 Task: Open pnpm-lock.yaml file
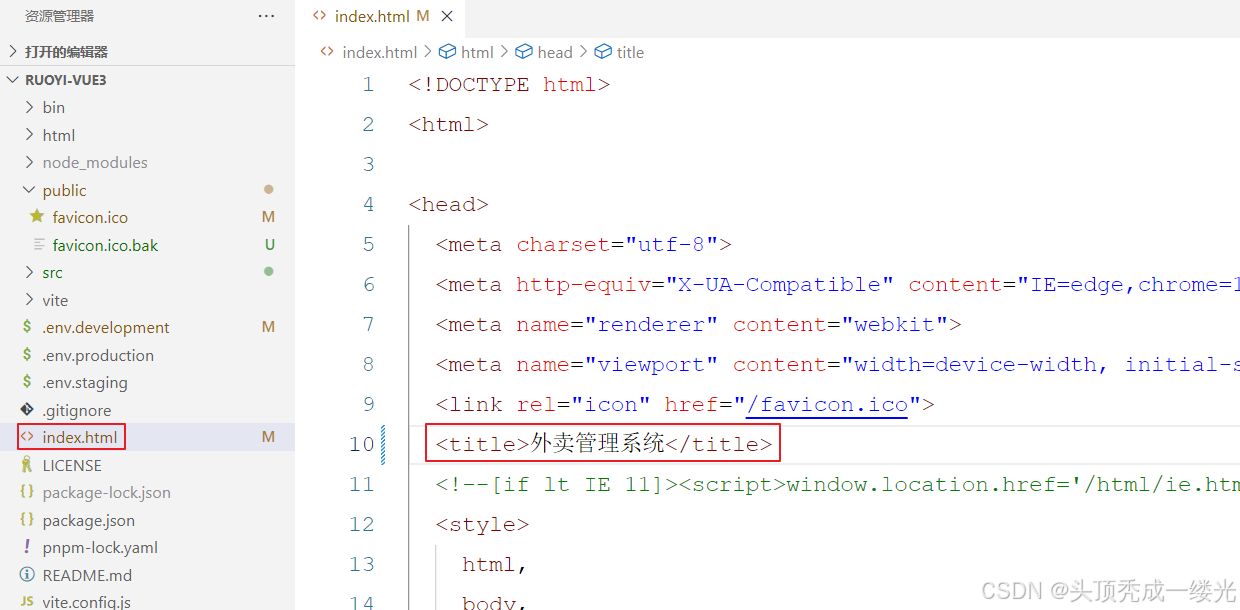(100, 547)
